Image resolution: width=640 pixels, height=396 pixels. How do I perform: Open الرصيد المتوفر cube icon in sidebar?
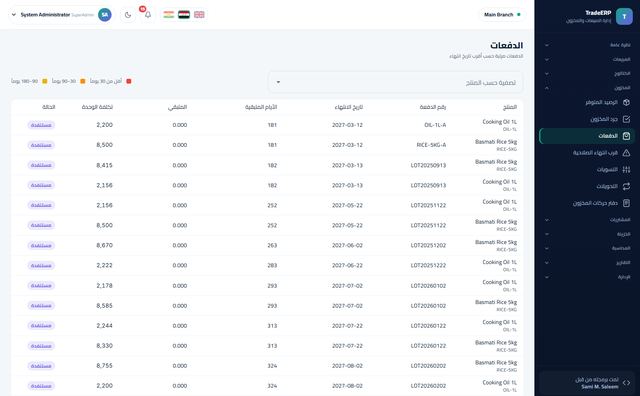626,102
